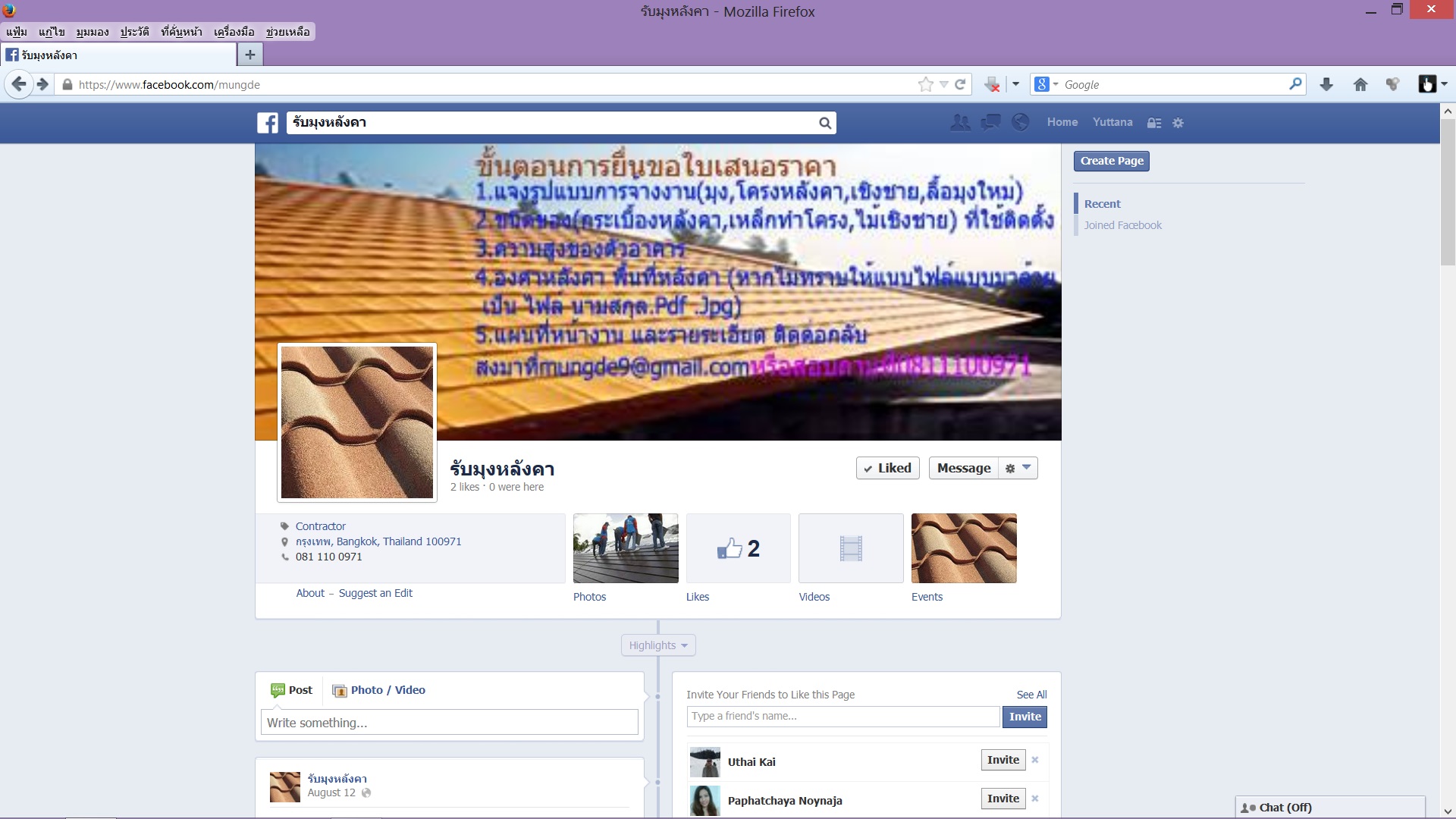Open Firefox downloads arrow
The height and width of the screenshot is (819, 1456).
click(1326, 85)
